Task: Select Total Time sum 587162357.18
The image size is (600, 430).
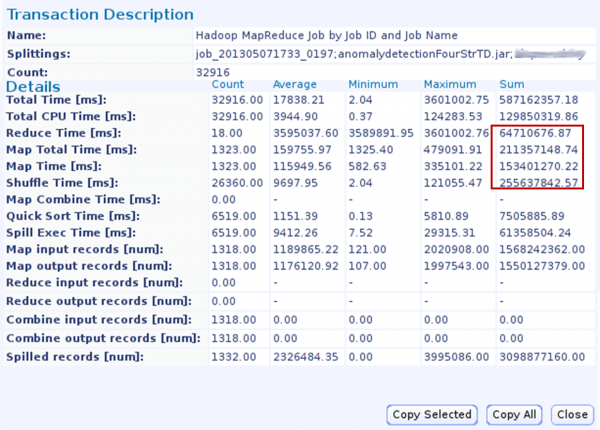Action: tap(539, 100)
